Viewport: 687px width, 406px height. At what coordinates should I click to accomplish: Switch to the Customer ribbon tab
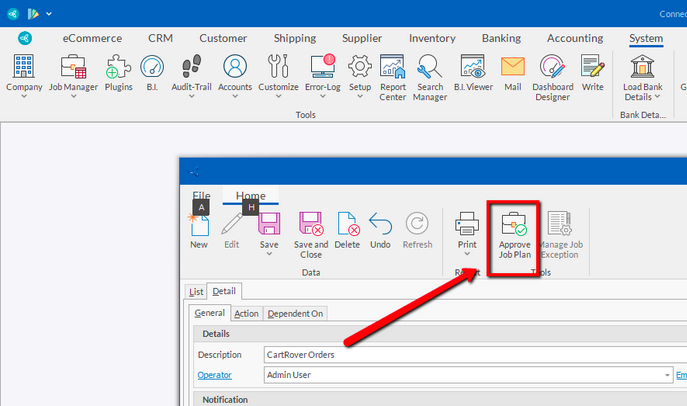223,39
